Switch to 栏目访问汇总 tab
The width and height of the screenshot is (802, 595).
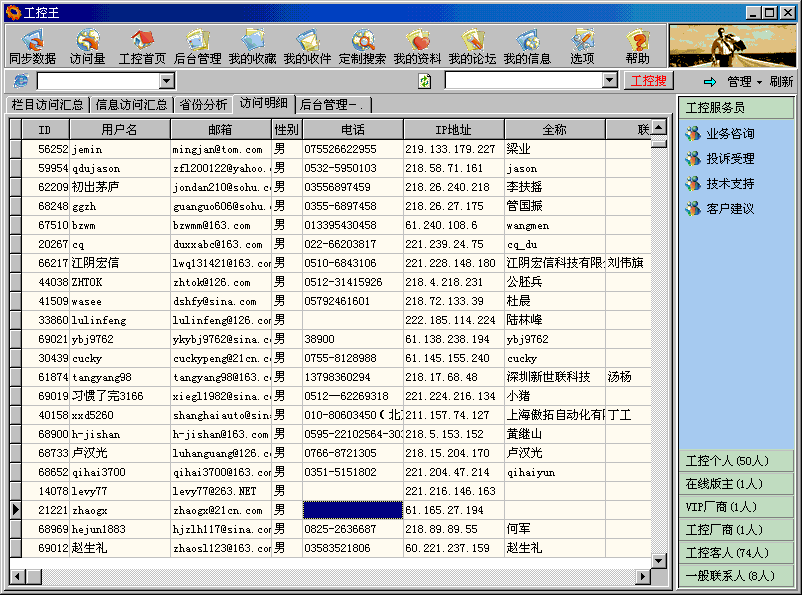click(47, 104)
